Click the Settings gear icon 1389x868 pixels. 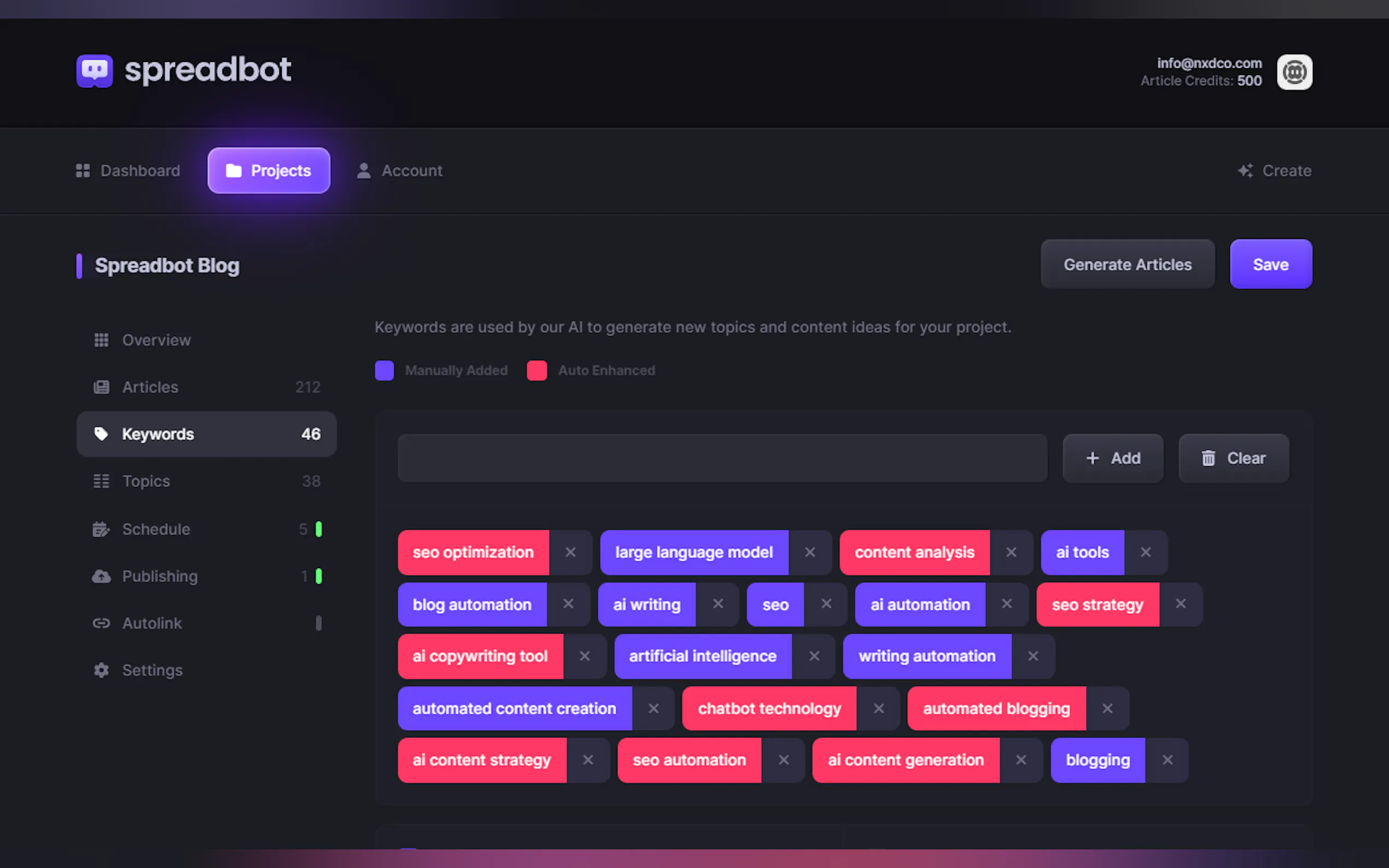coord(101,671)
